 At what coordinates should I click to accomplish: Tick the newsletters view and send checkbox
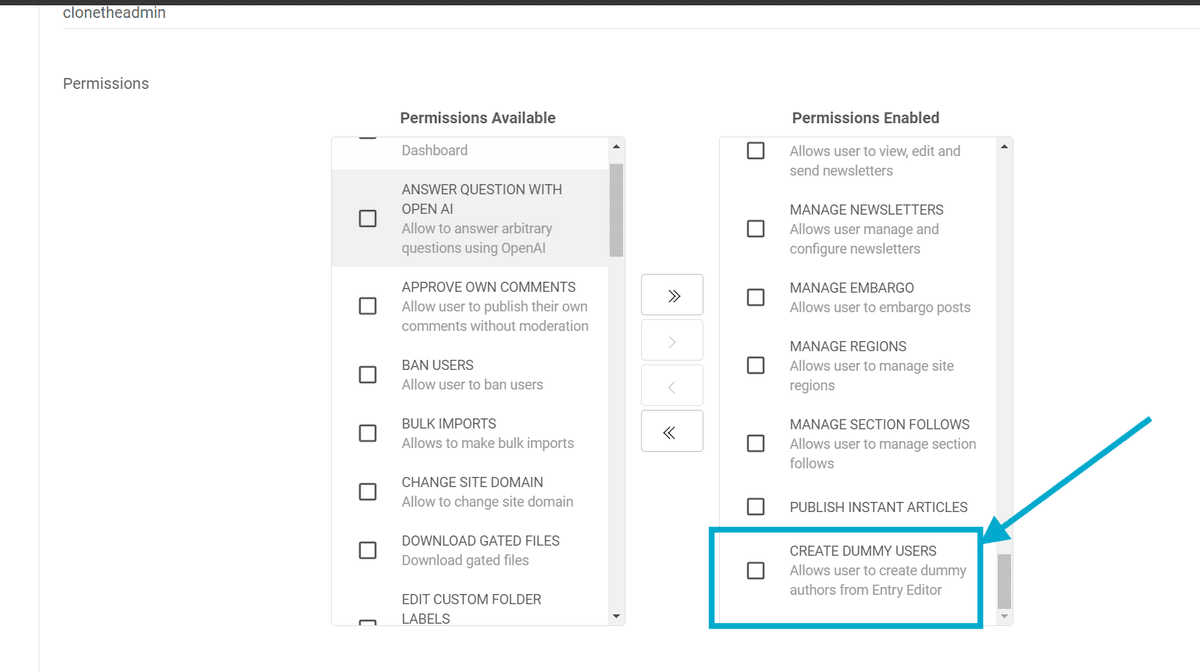755,150
